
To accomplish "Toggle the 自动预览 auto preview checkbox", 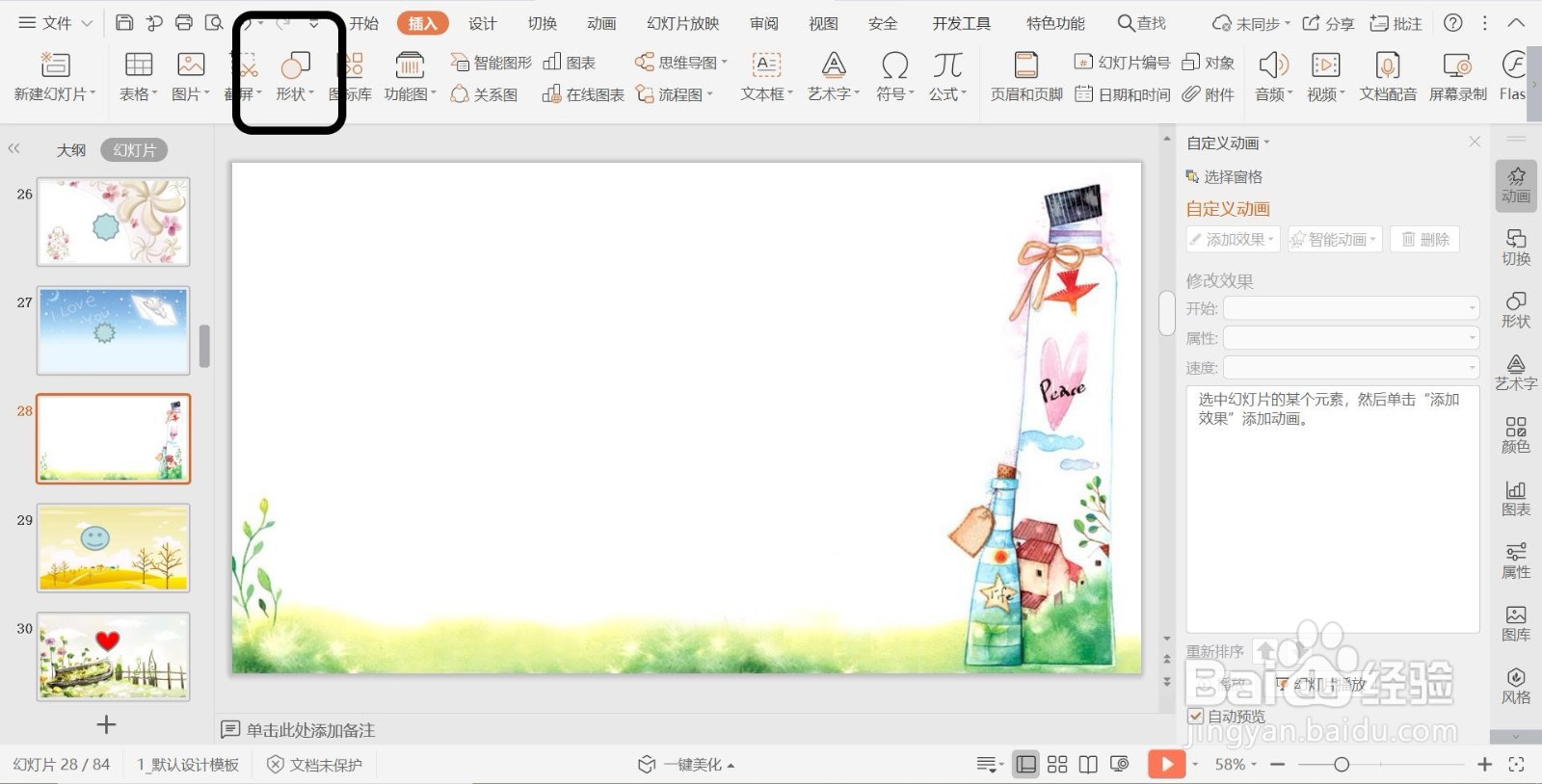I will coord(1196,717).
